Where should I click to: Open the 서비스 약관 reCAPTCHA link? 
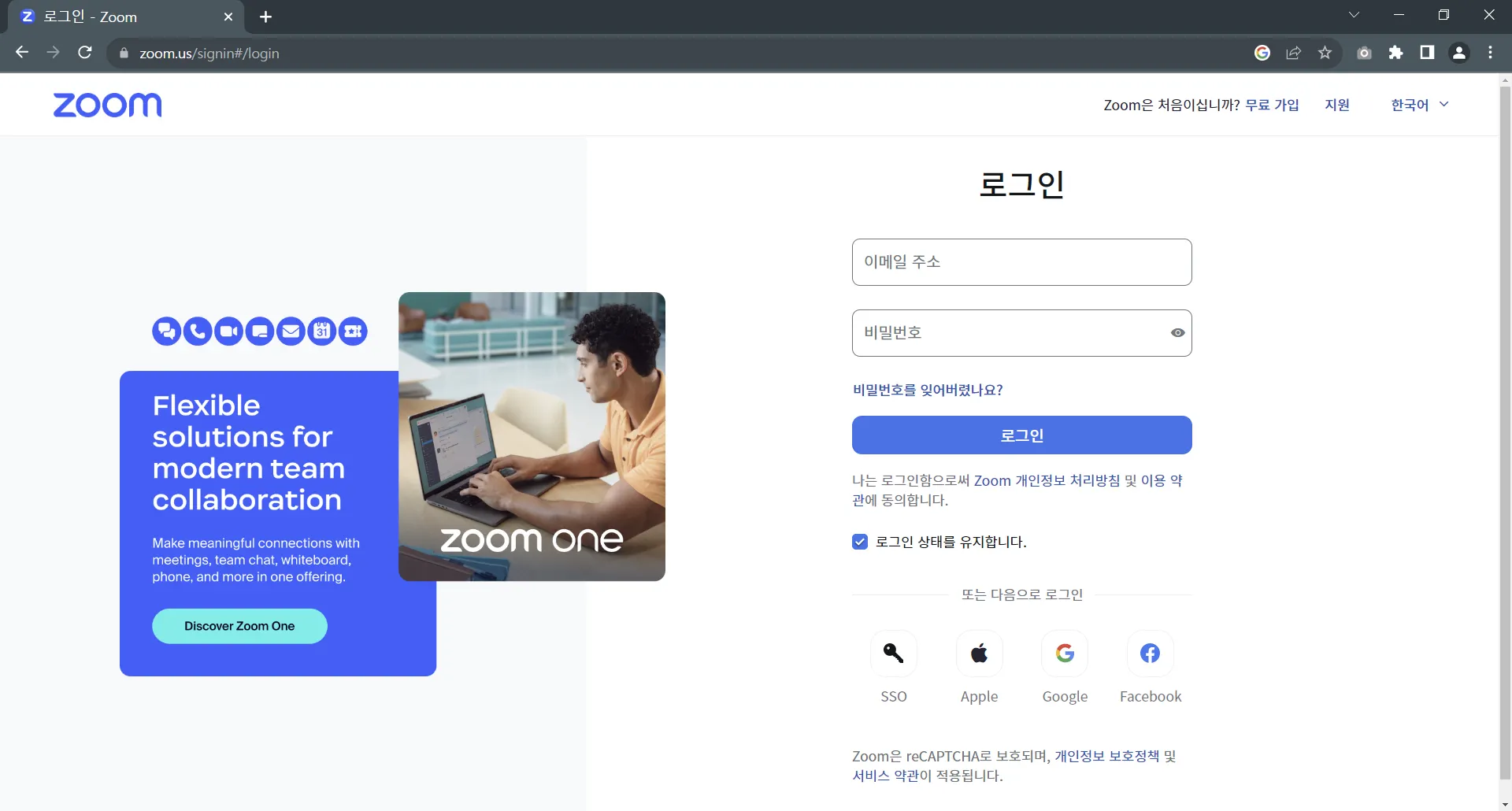point(886,776)
